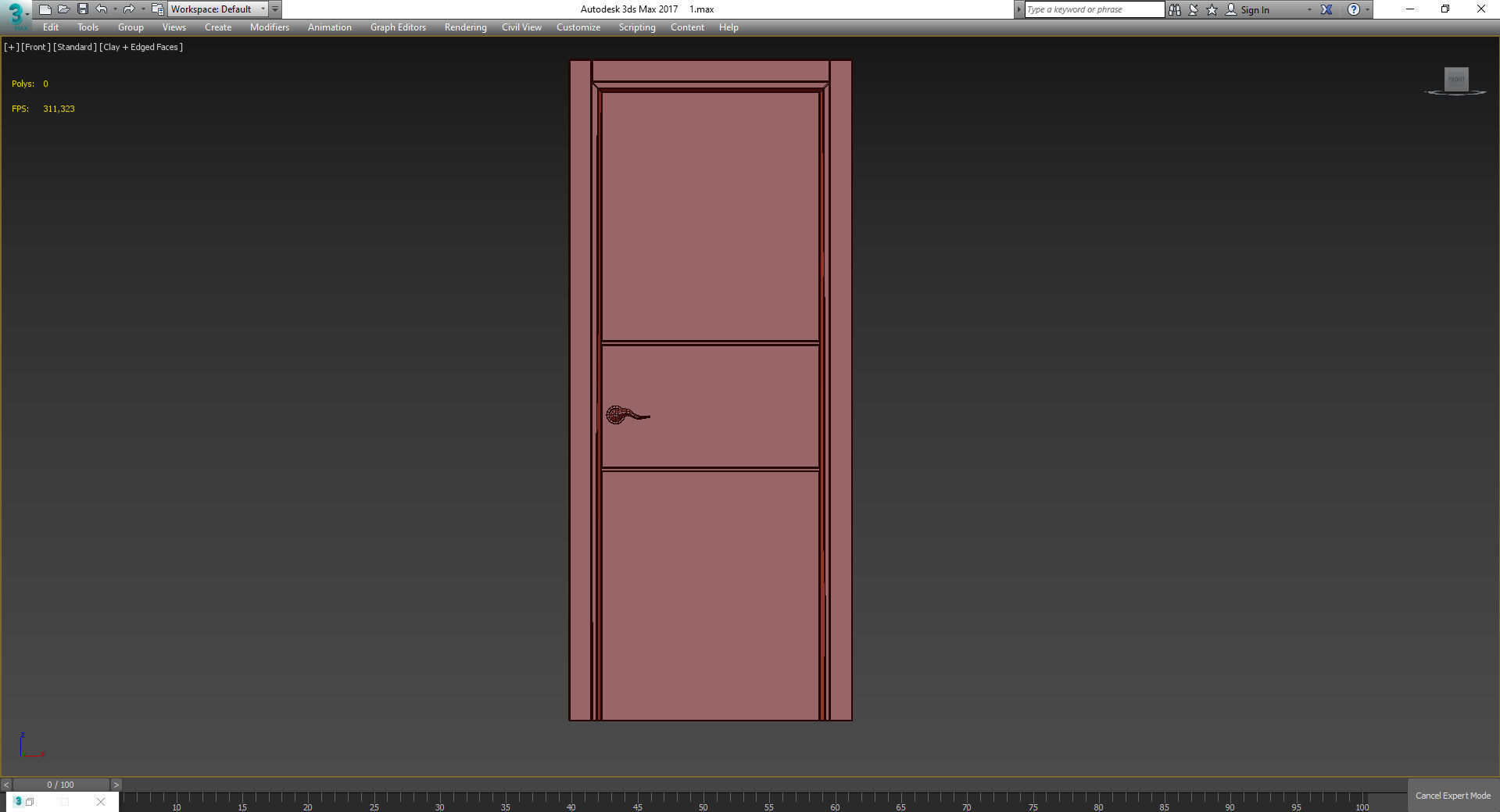Image resolution: width=1500 pixels, height=812 pixels.
Task: Expand the undo history dropdown arrow
Action: click(x=115, y=9)
